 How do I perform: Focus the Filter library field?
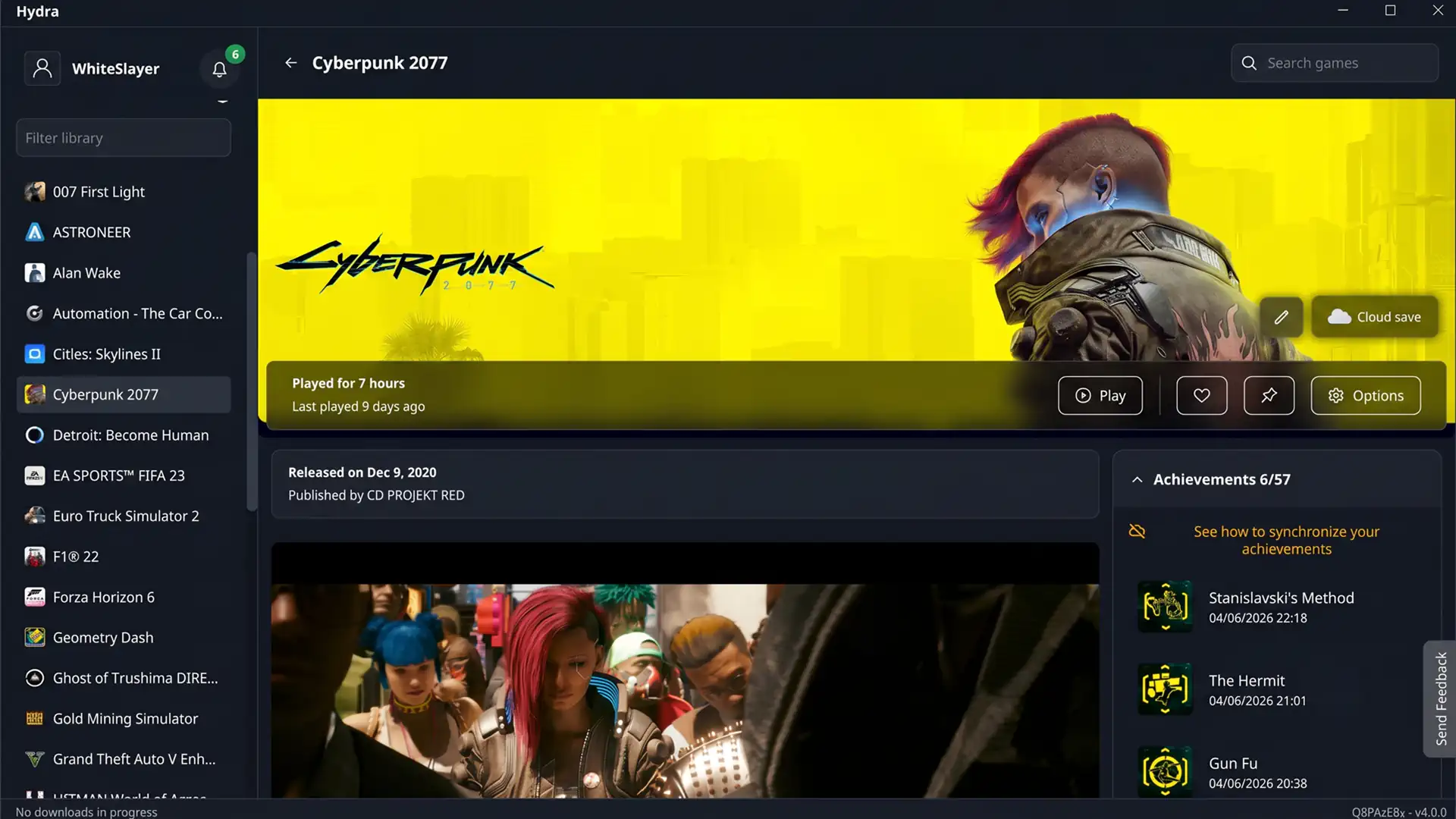coord(124,138)
